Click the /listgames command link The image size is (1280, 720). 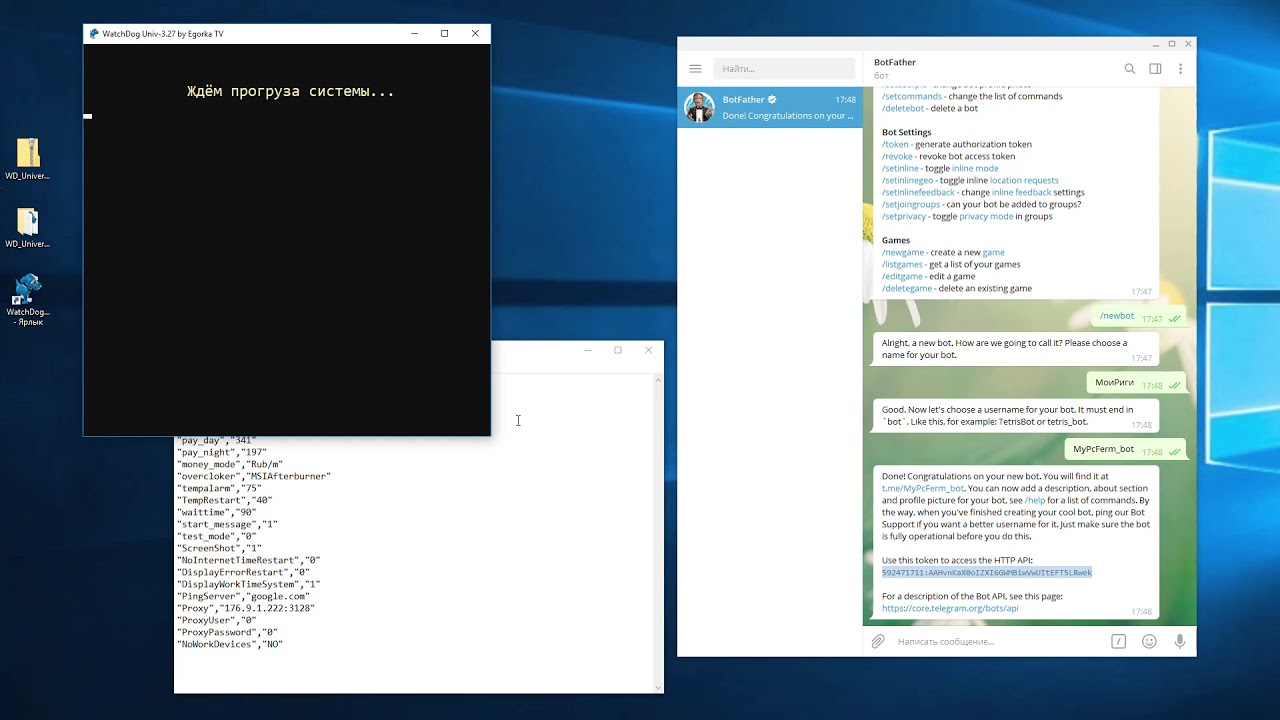tap(903, 264)
